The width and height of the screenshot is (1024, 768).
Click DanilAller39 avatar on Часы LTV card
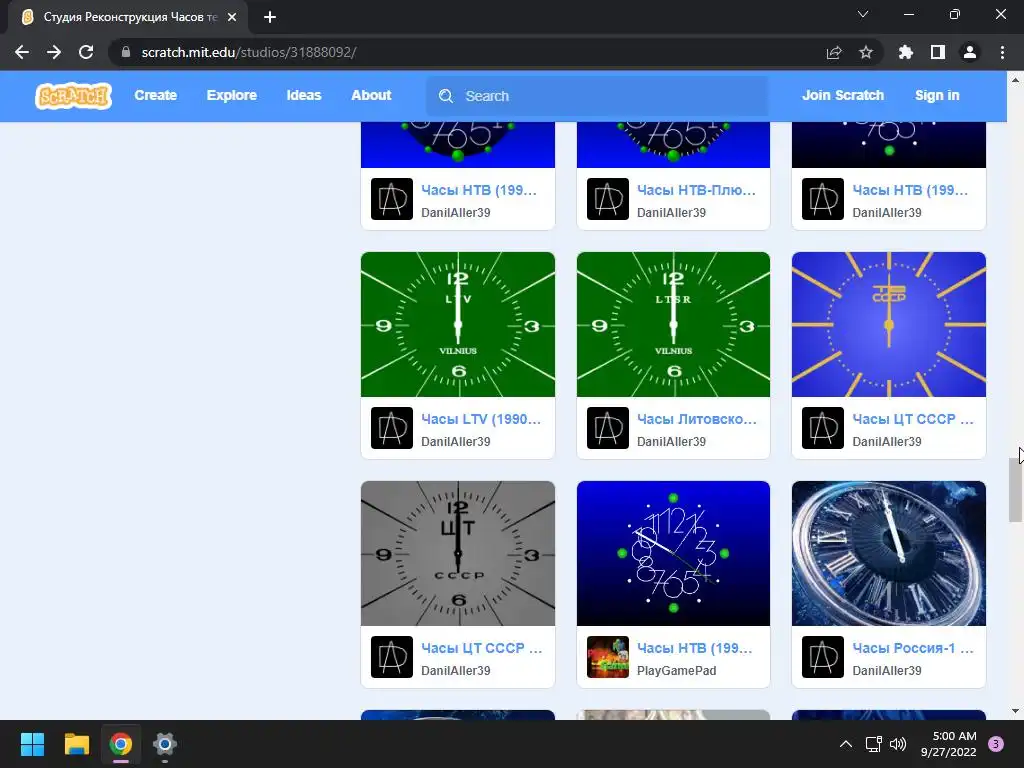(392, 428)
